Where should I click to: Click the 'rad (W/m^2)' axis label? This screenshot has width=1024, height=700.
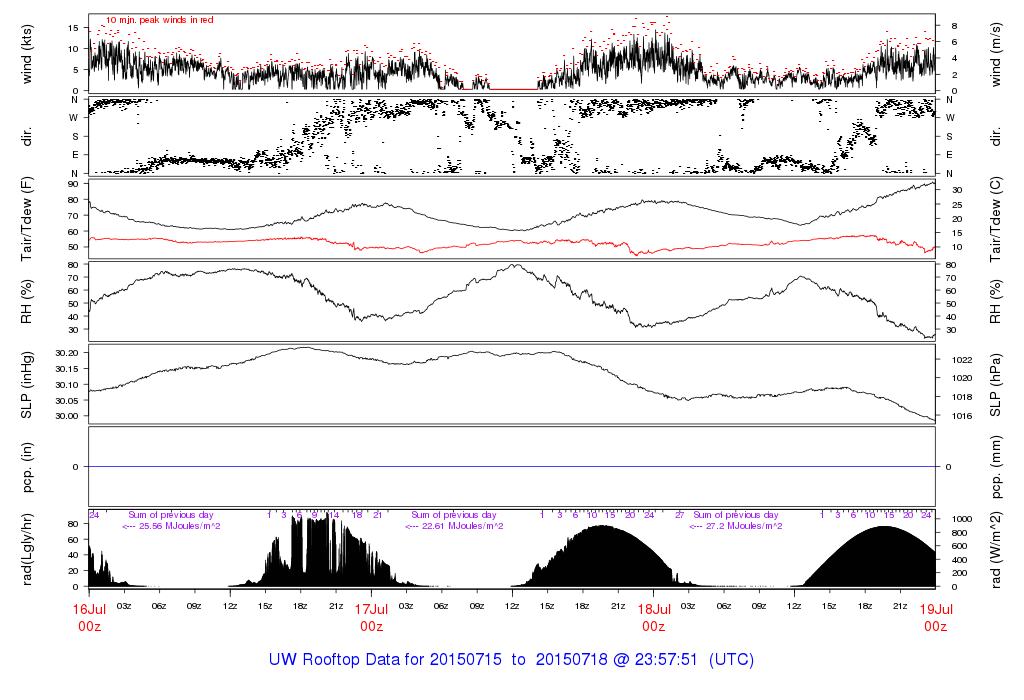pyautogui.click(x=996, y=549)
